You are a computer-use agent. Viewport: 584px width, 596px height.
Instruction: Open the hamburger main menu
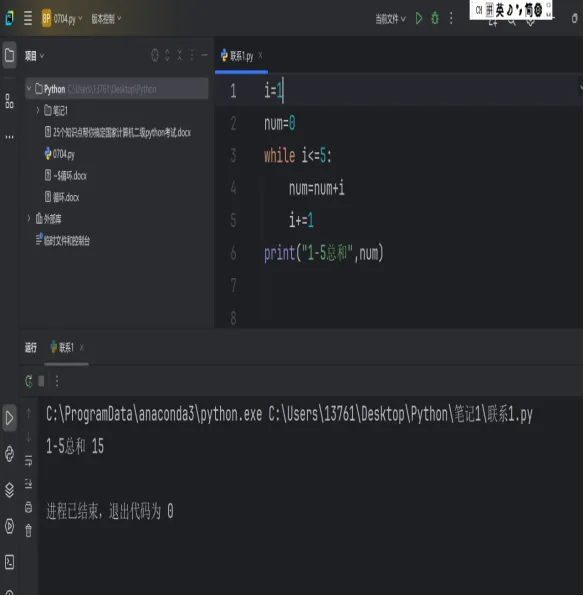(28, 18)
